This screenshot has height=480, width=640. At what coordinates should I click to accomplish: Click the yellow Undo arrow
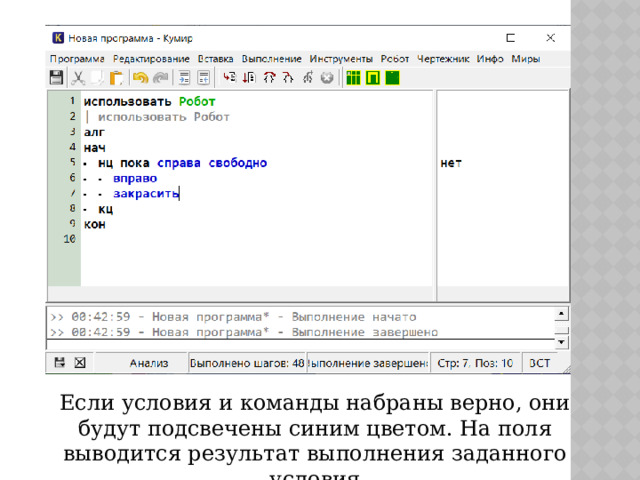140,78
